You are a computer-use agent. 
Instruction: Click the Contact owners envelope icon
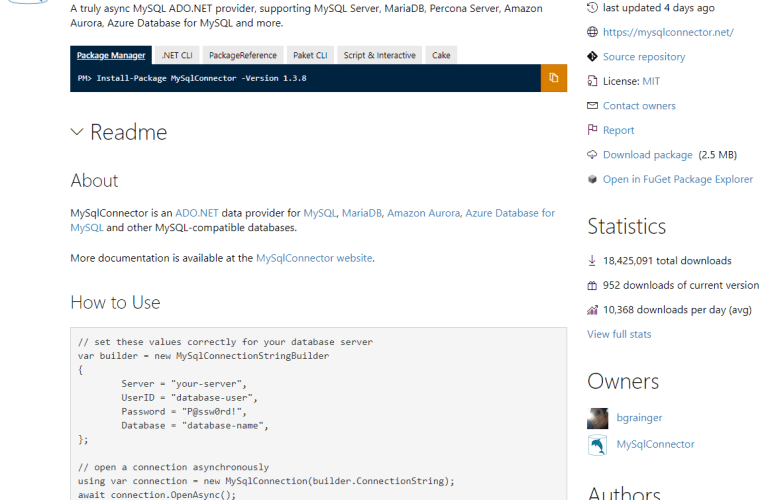593,106
